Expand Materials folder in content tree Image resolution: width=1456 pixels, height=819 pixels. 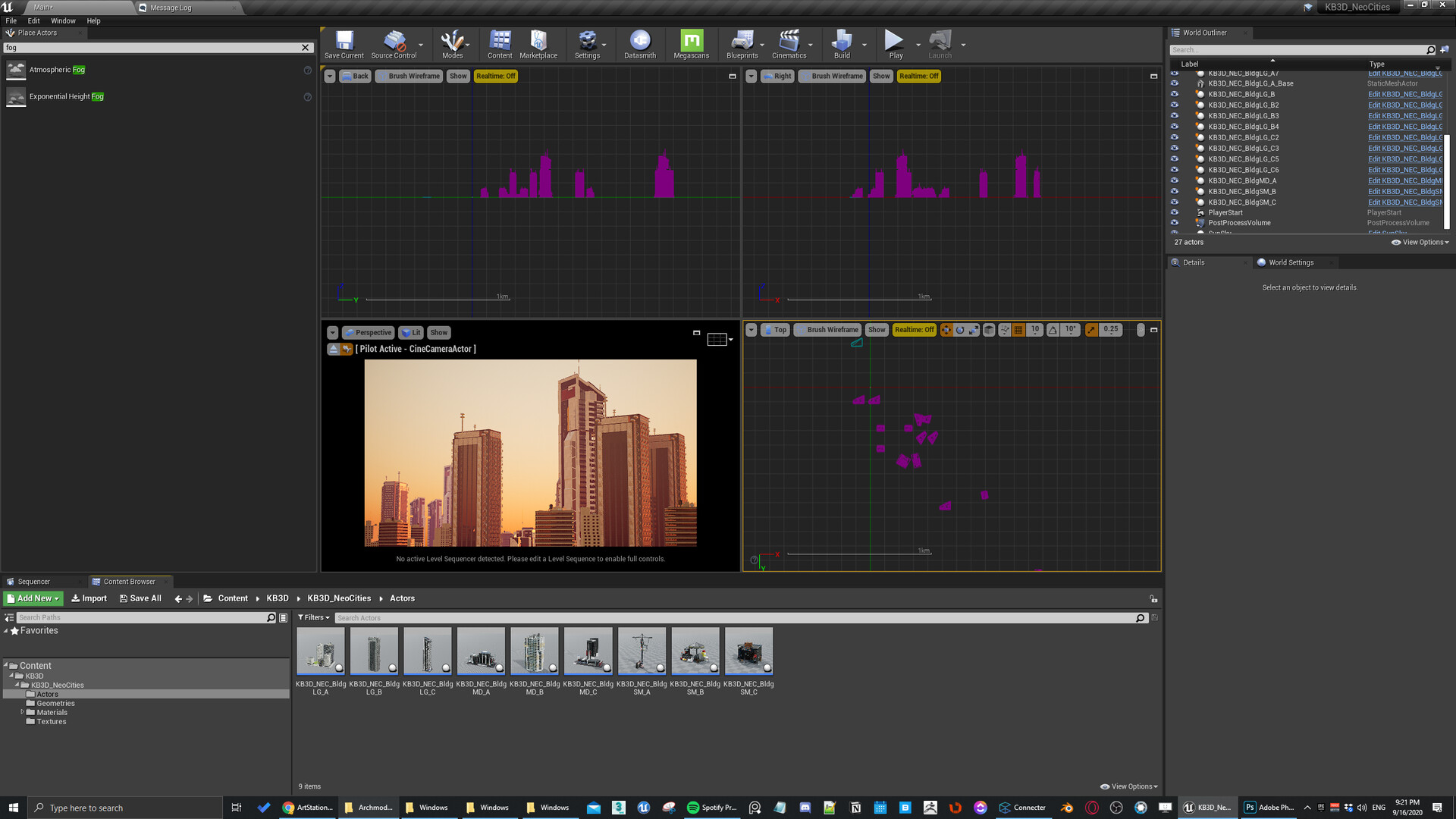(x=22, y=712)
